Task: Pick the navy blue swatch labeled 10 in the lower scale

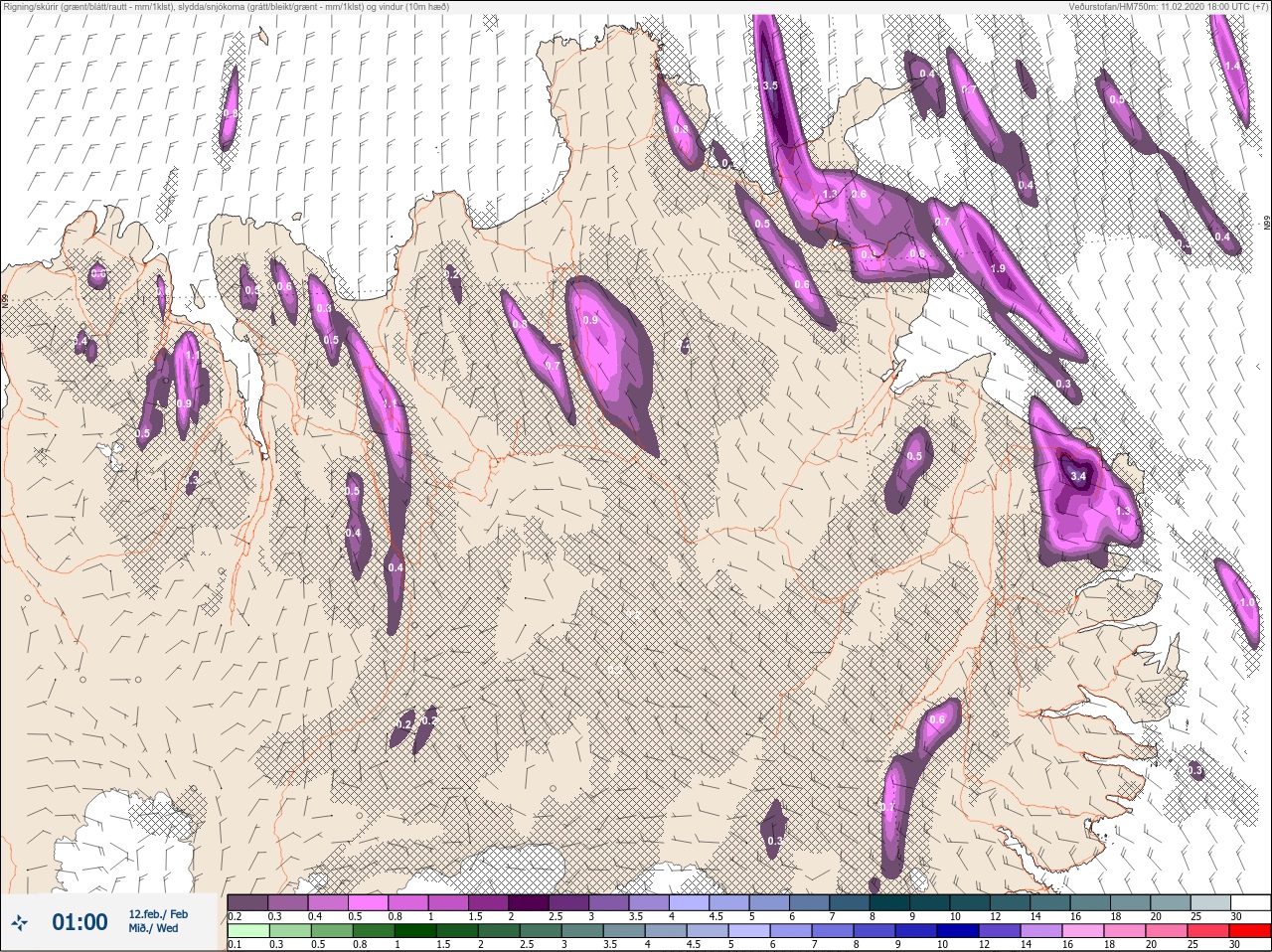Action: 956,931
